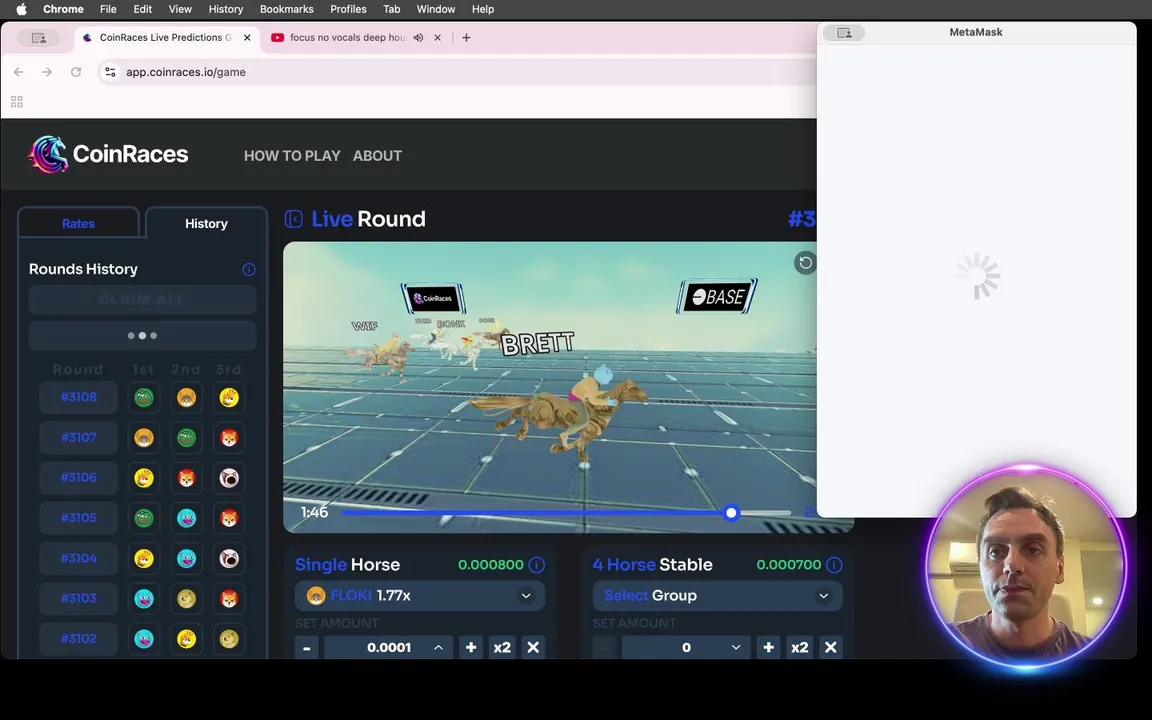Go back in Chrome
The image size is (1152, 720).
click(18, 72)
